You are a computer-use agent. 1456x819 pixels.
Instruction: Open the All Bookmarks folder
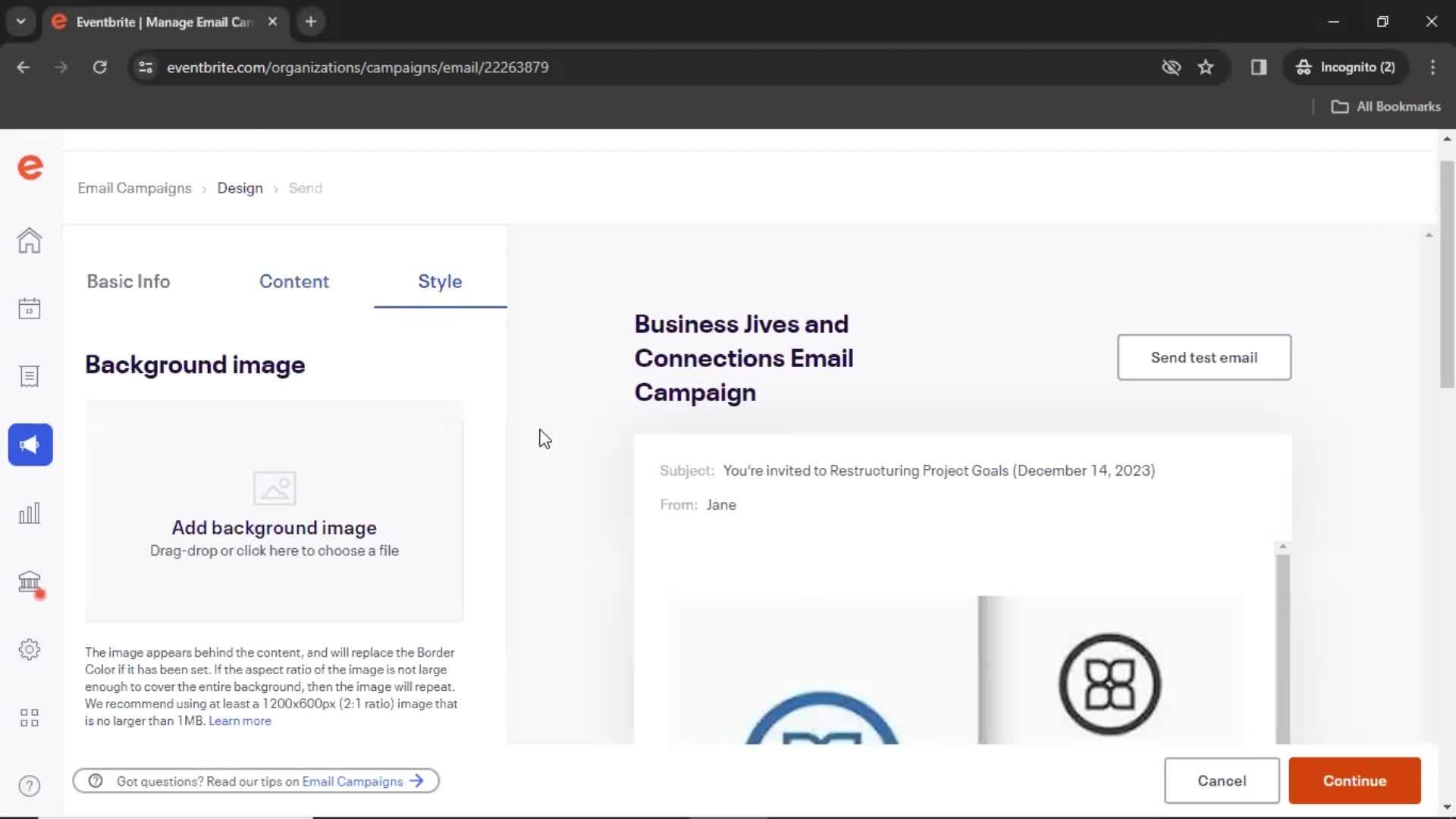1386,106
